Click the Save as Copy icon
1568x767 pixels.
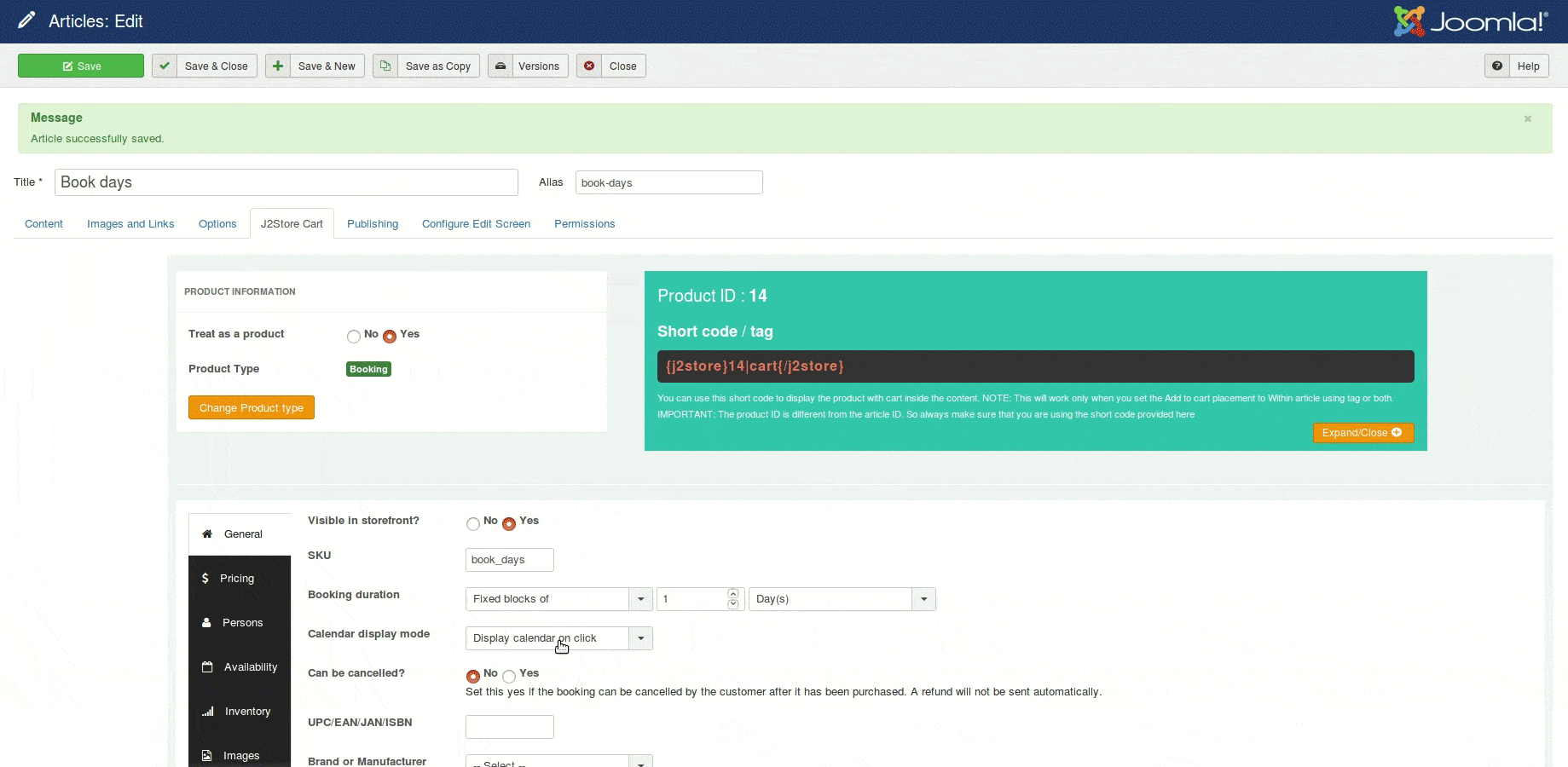coord(385,66)
